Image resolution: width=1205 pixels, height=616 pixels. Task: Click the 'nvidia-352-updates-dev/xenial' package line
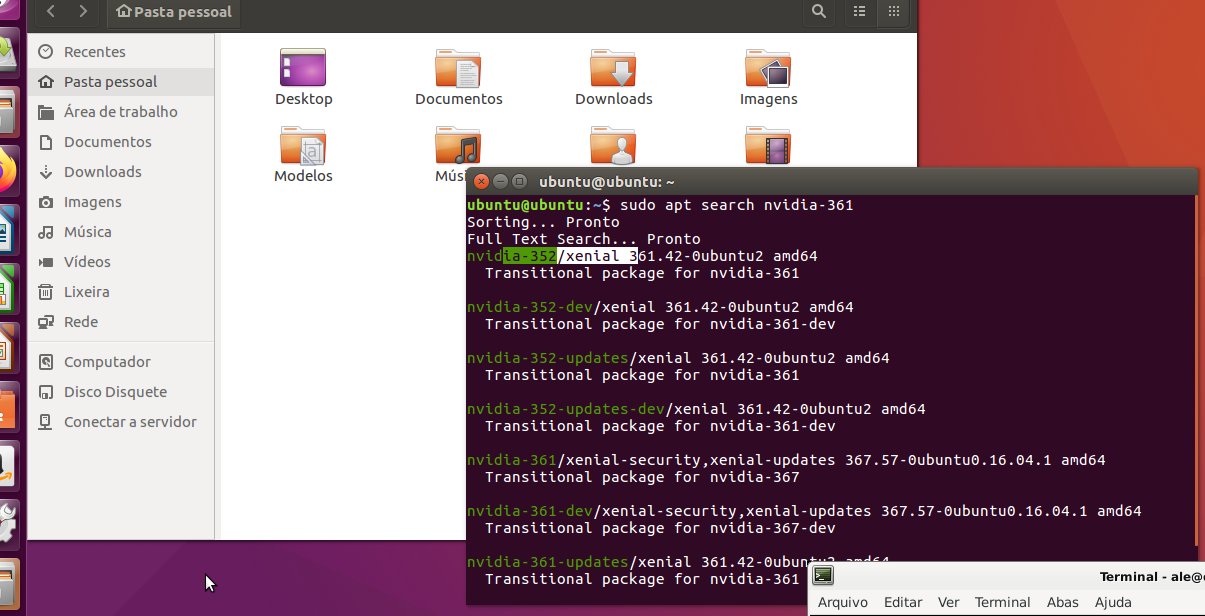coord(696,409)
